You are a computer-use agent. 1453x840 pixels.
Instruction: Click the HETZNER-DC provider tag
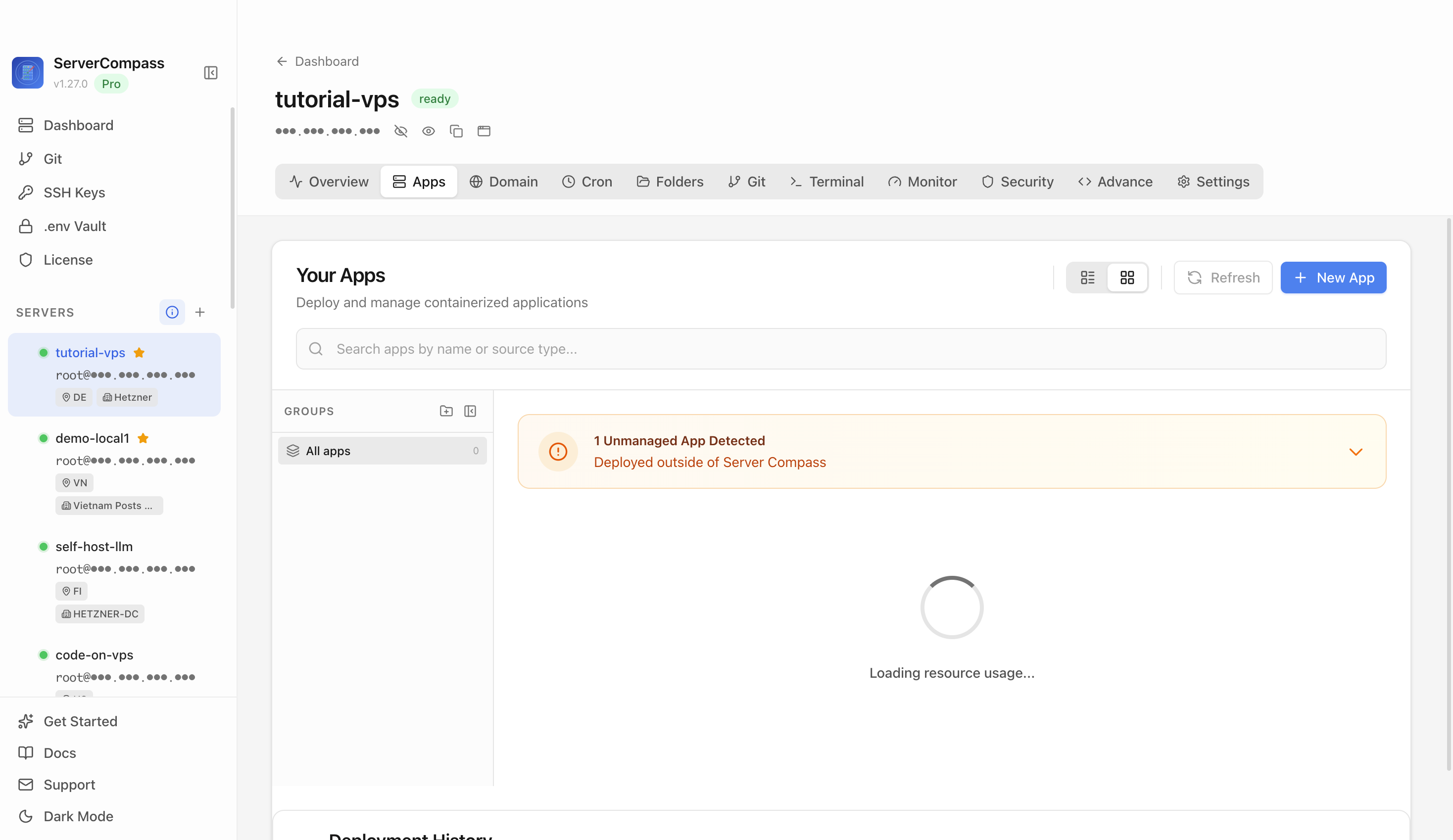point(100,614)
